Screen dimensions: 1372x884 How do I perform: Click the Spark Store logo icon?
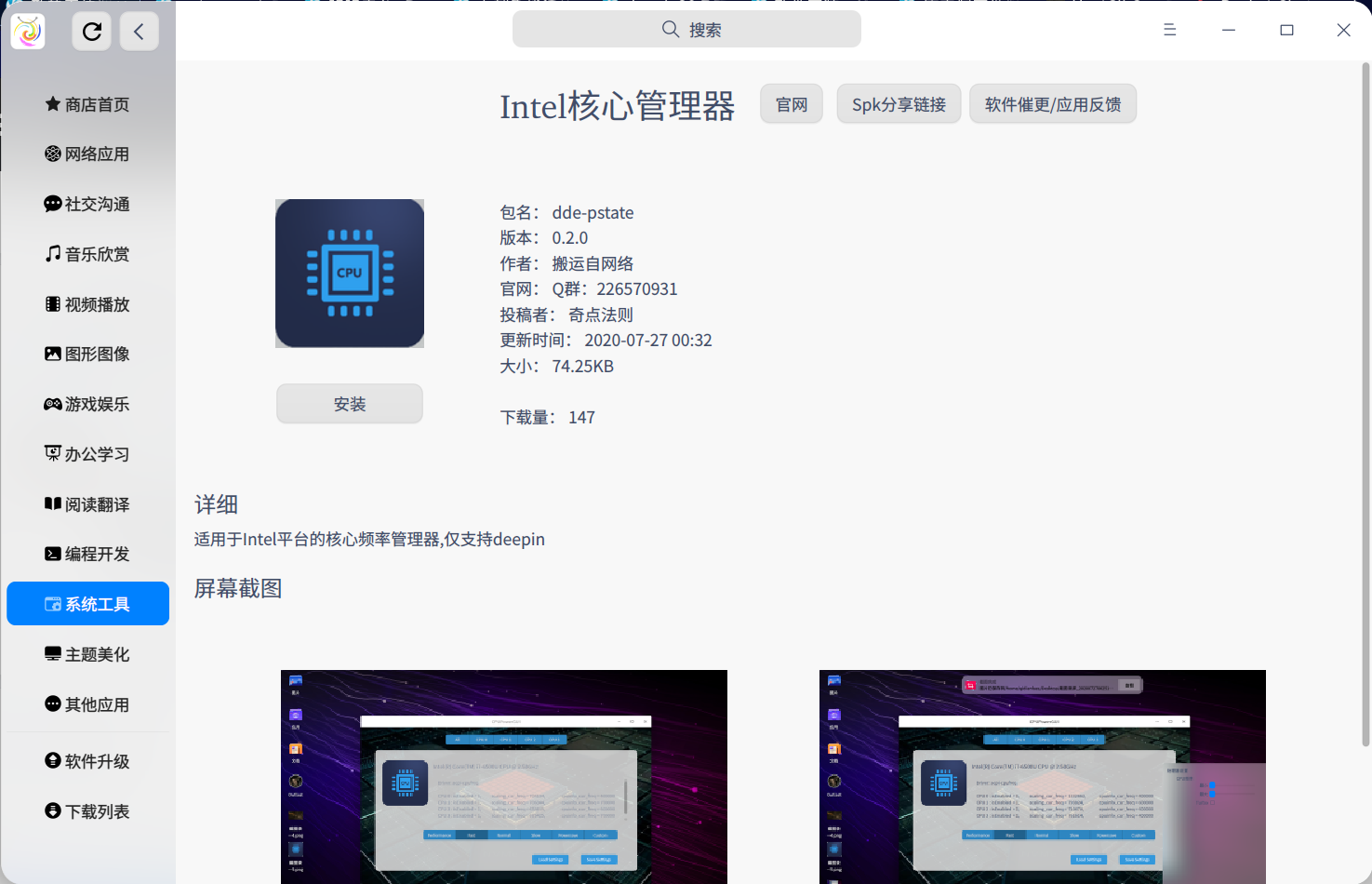point(27,31)
